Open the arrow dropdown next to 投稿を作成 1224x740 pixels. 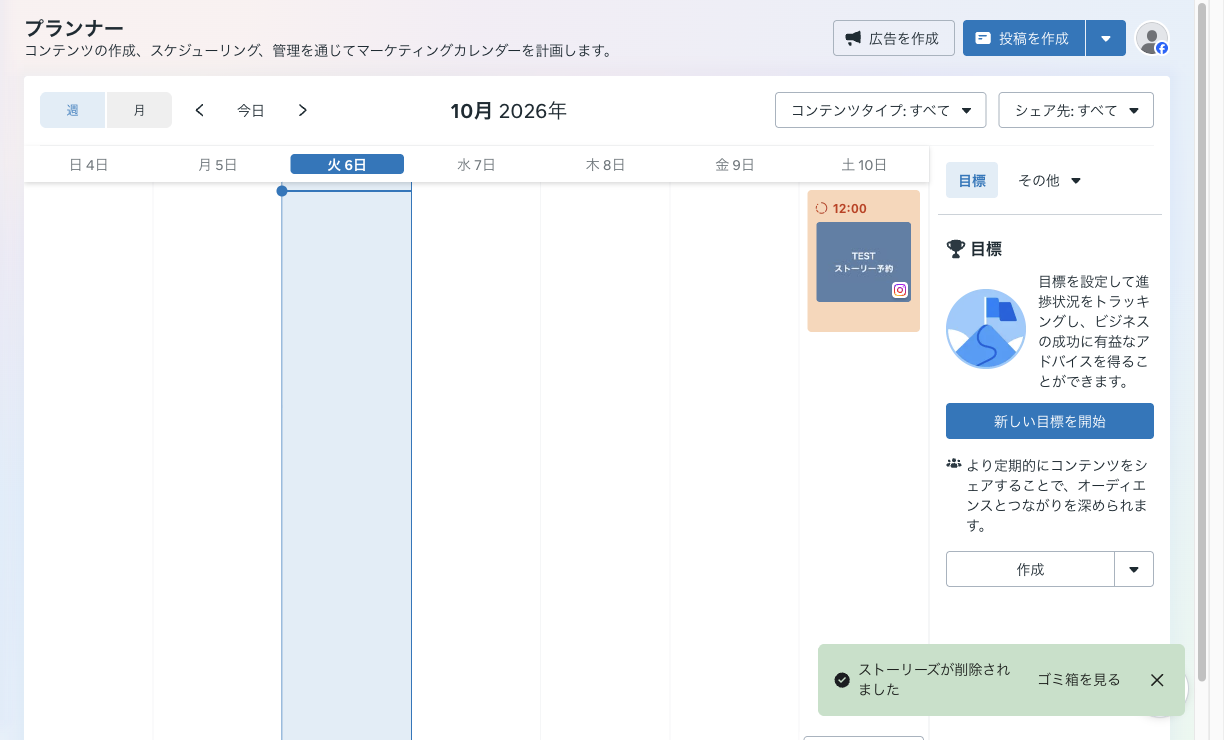click(1106, 38)
